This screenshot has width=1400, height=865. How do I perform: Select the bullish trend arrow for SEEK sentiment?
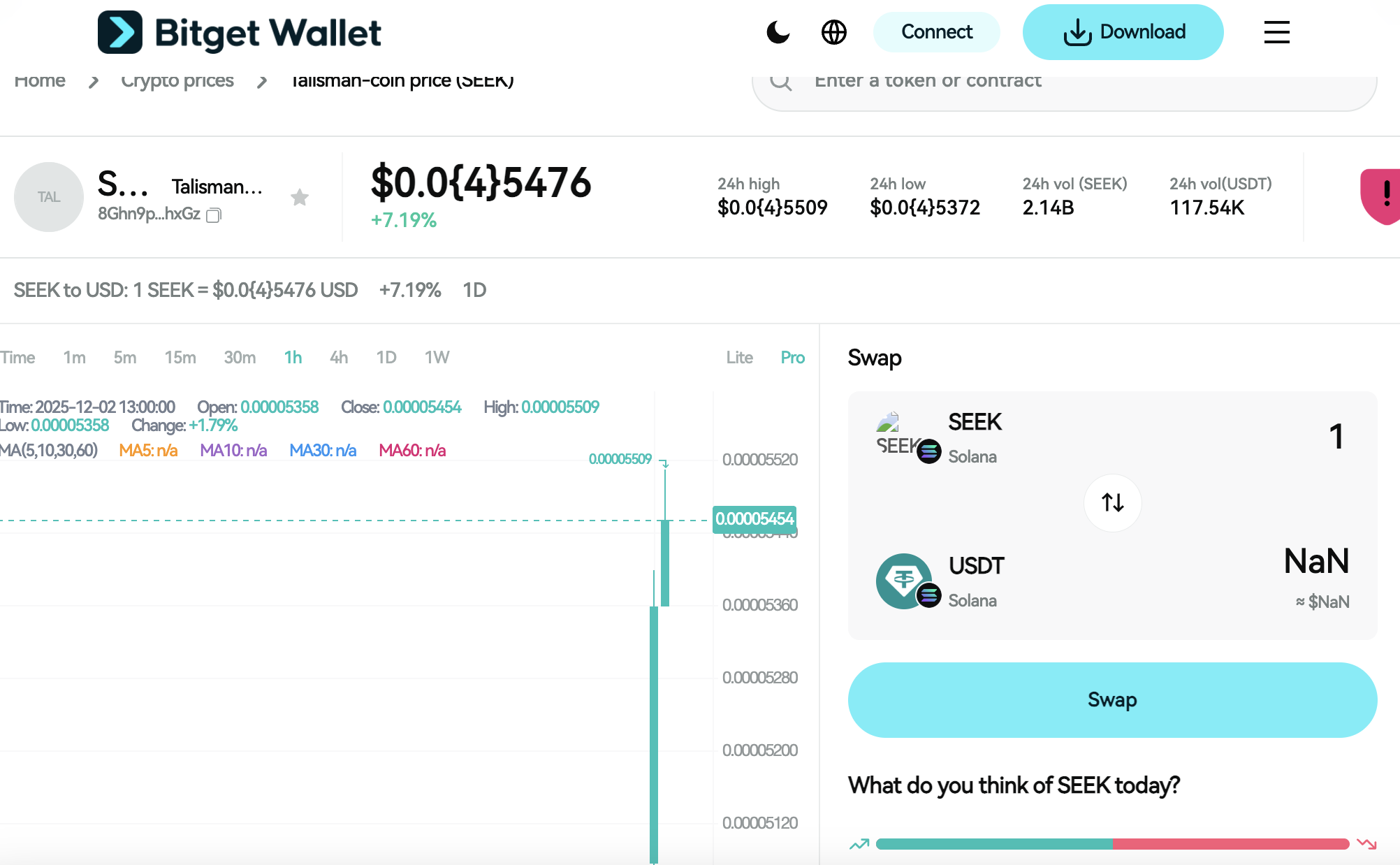pyautogui.click(x=859, y=843)
